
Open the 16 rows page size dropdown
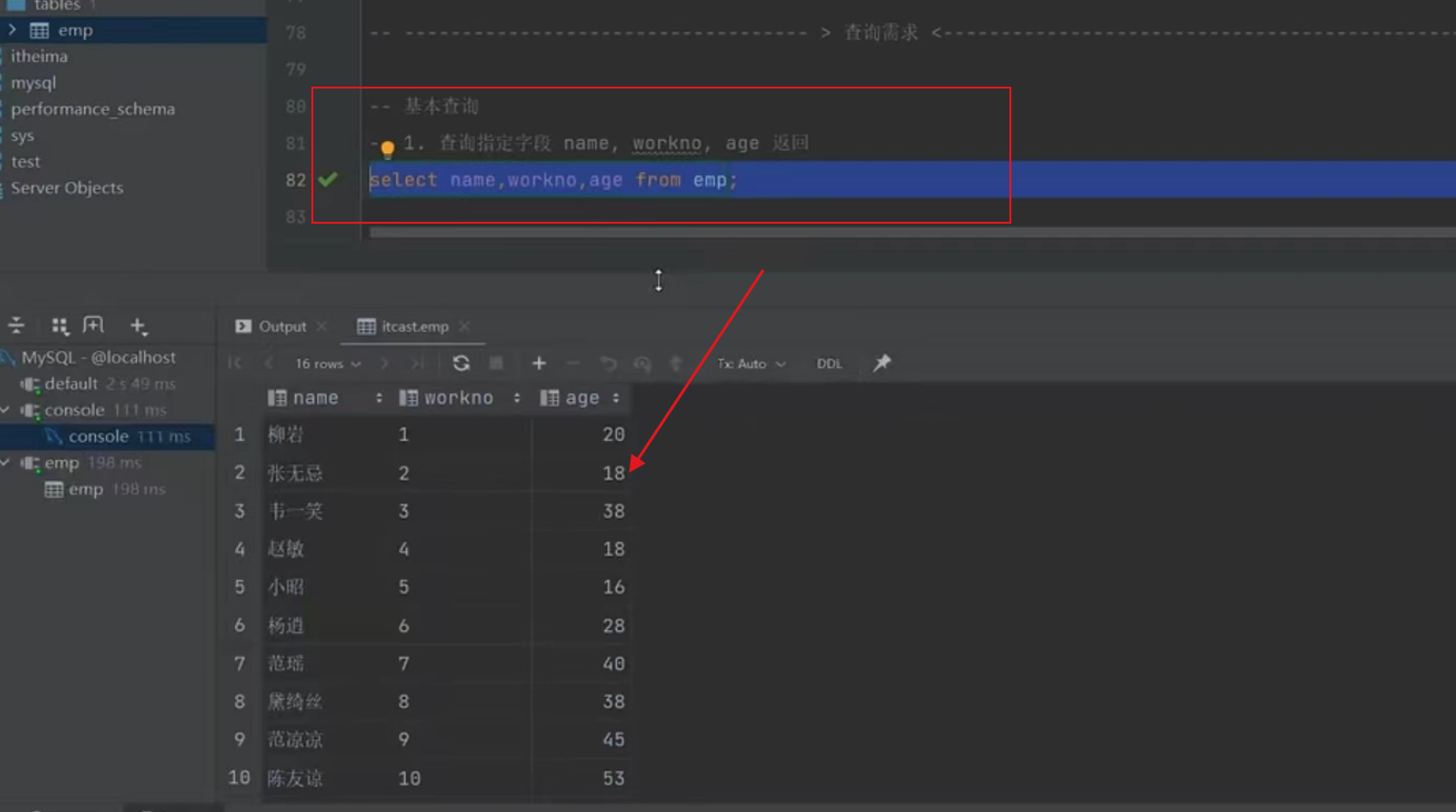click(328, 364)
